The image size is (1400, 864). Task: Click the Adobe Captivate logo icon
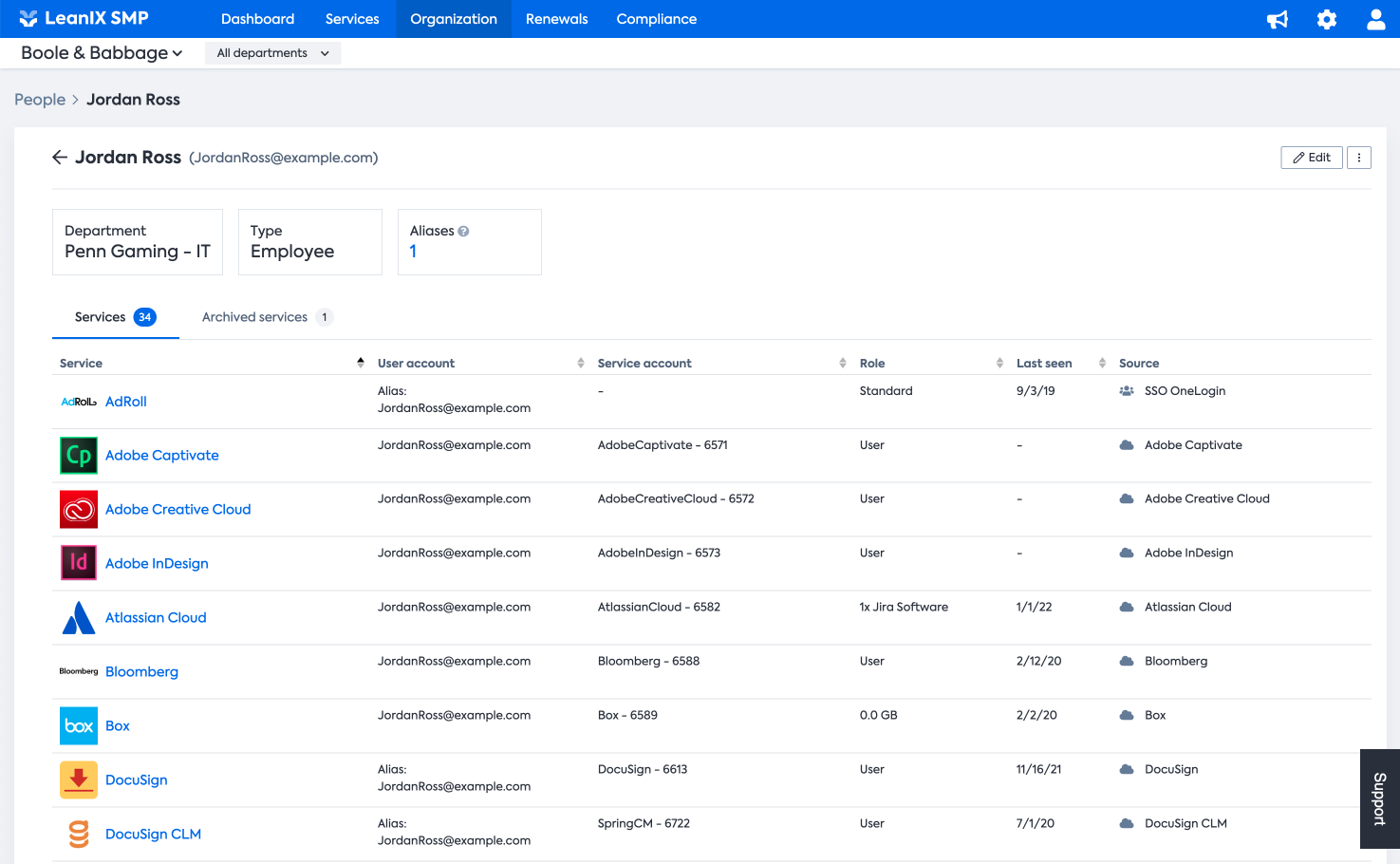[x=79, y=455]
